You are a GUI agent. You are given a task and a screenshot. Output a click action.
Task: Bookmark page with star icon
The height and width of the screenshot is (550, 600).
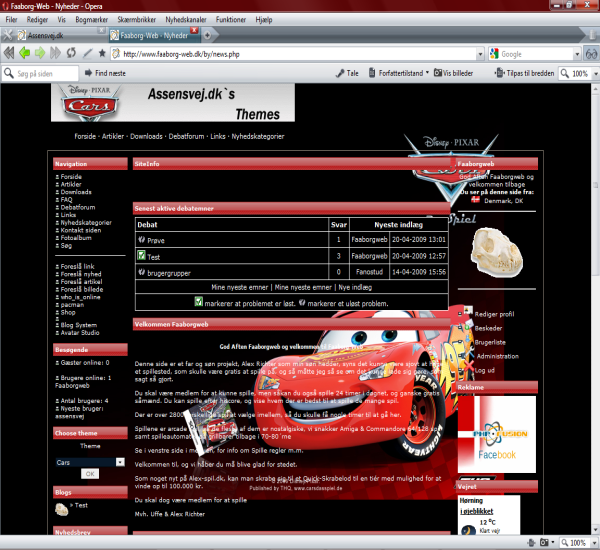click(x=102, y=53)
